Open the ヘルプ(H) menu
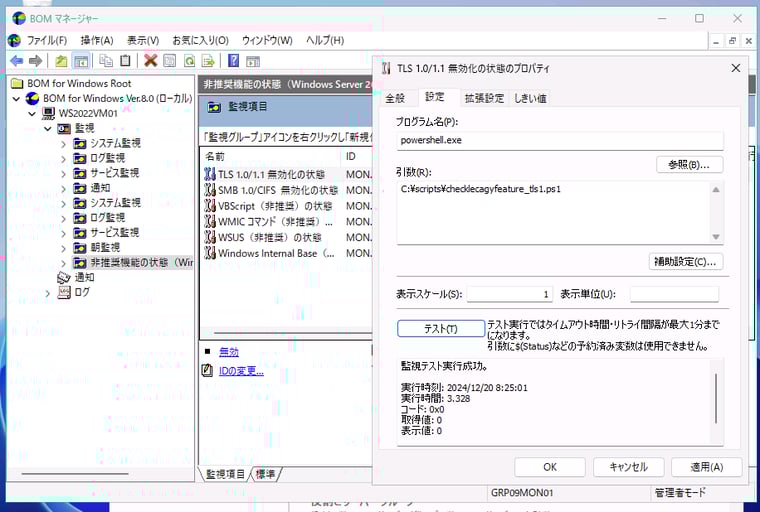The height and width of the screenshot is (512, 760). 325,40
